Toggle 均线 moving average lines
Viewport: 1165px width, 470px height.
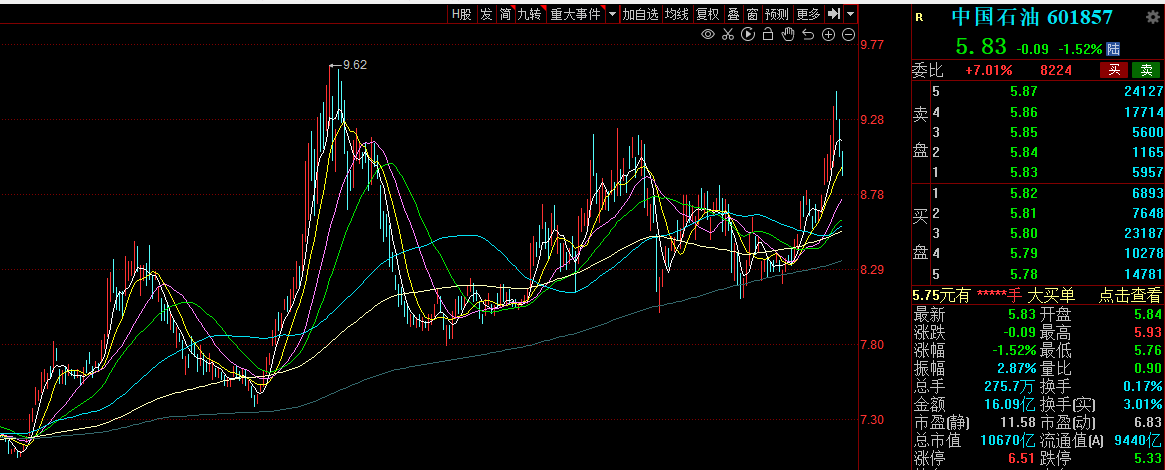pos(677,13)
